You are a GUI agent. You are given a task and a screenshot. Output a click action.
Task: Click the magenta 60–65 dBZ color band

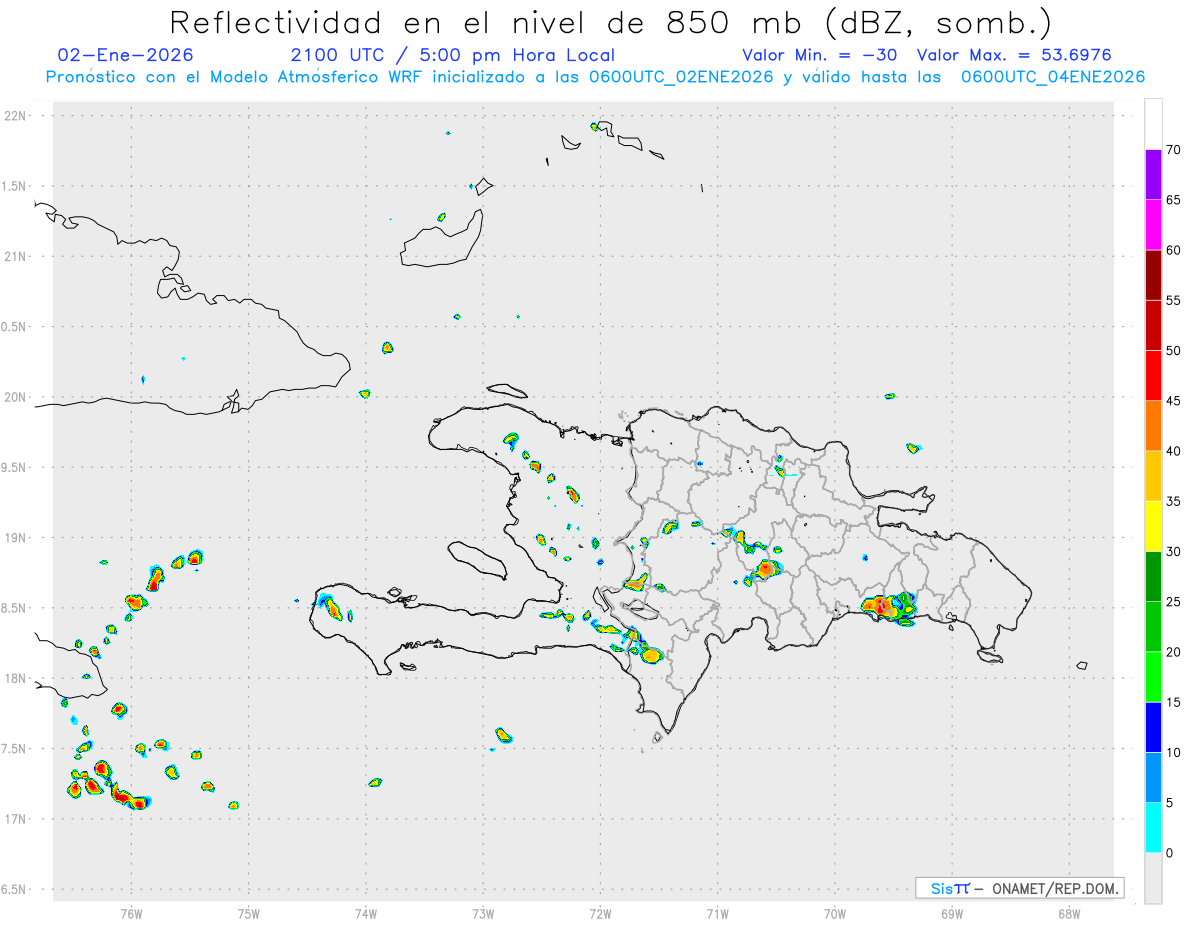coord(1153,224)
